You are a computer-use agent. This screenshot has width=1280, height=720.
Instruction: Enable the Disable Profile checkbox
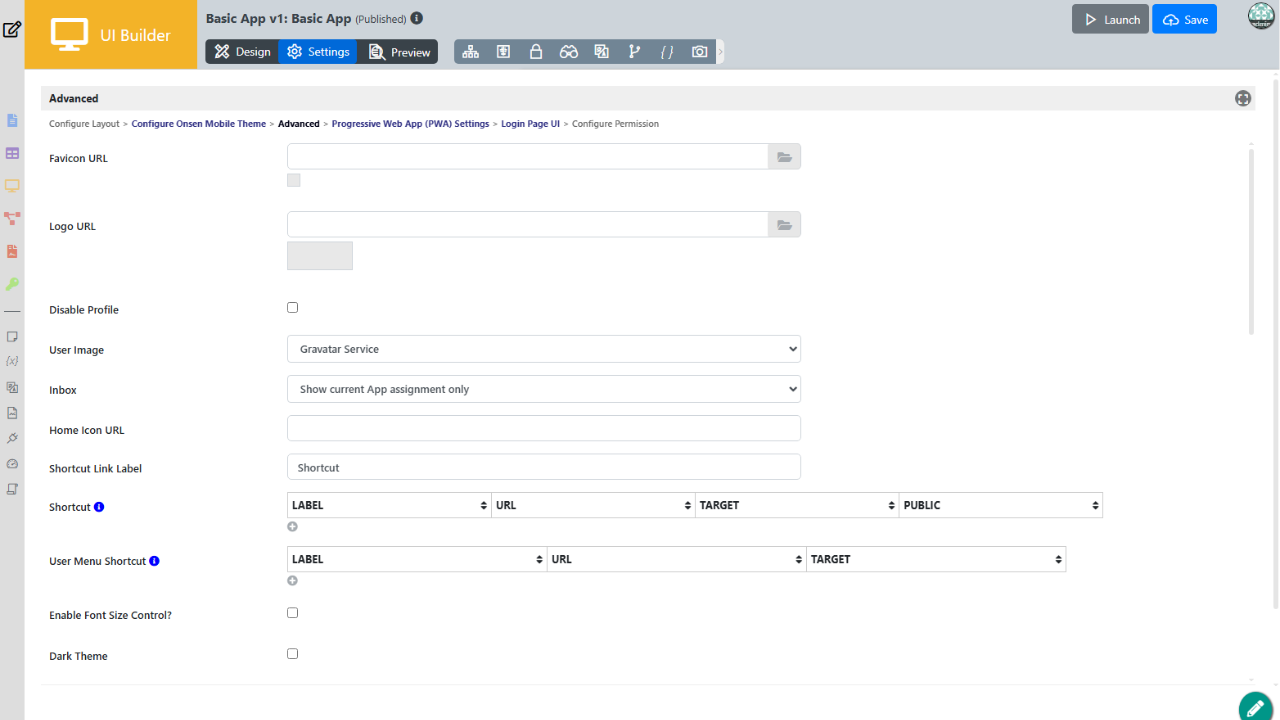click(x=293, y=308)
